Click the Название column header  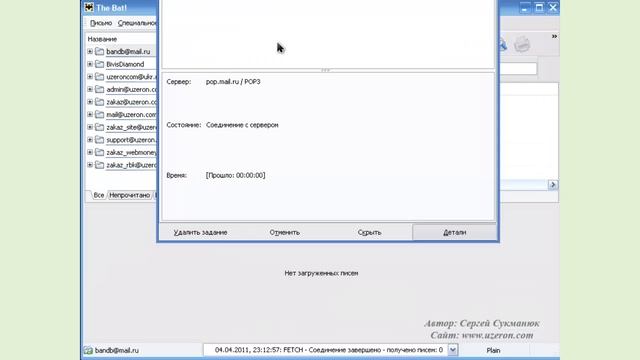(x=102, y=39)
